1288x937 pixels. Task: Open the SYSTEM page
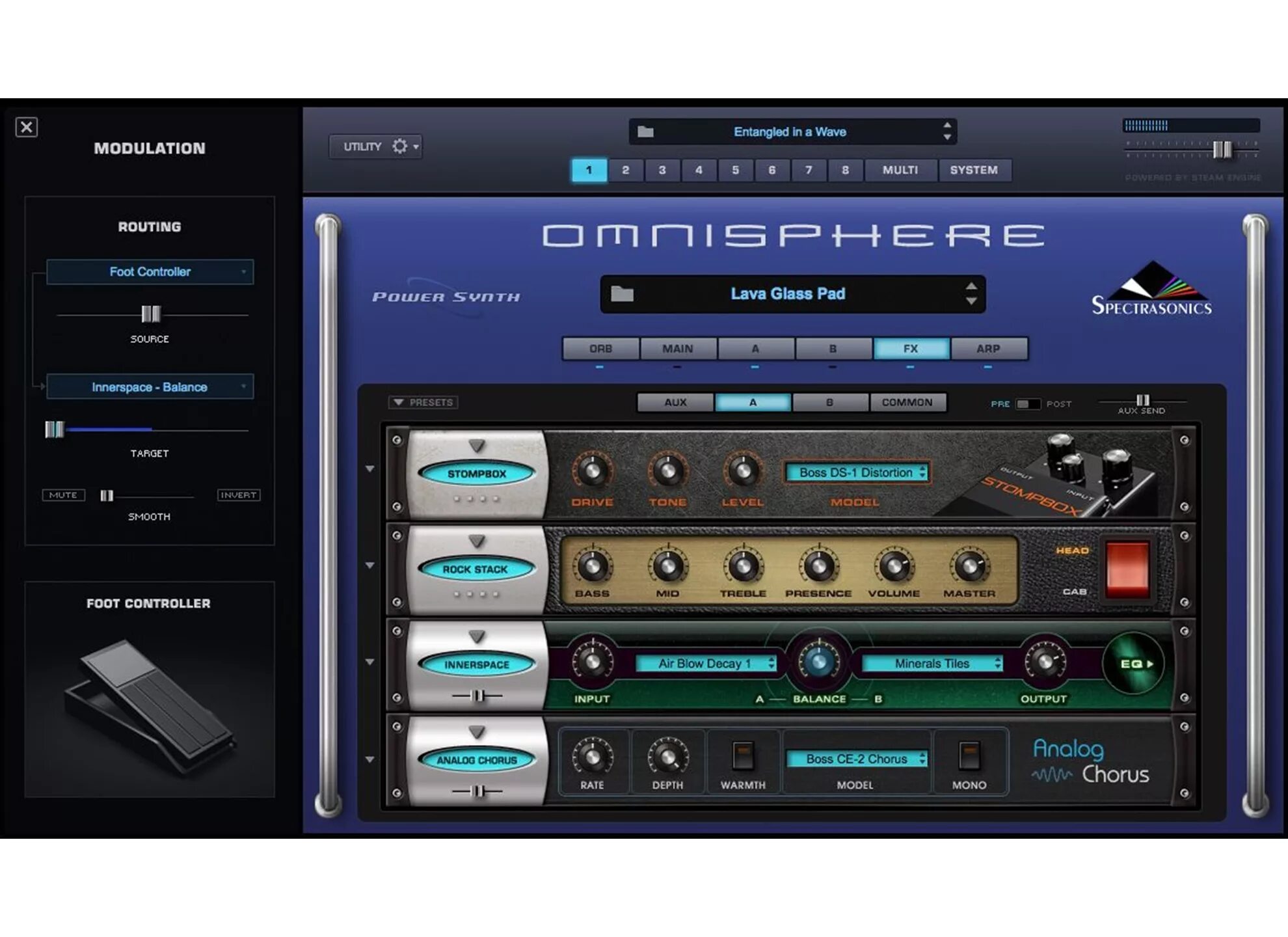click(974, 170)
